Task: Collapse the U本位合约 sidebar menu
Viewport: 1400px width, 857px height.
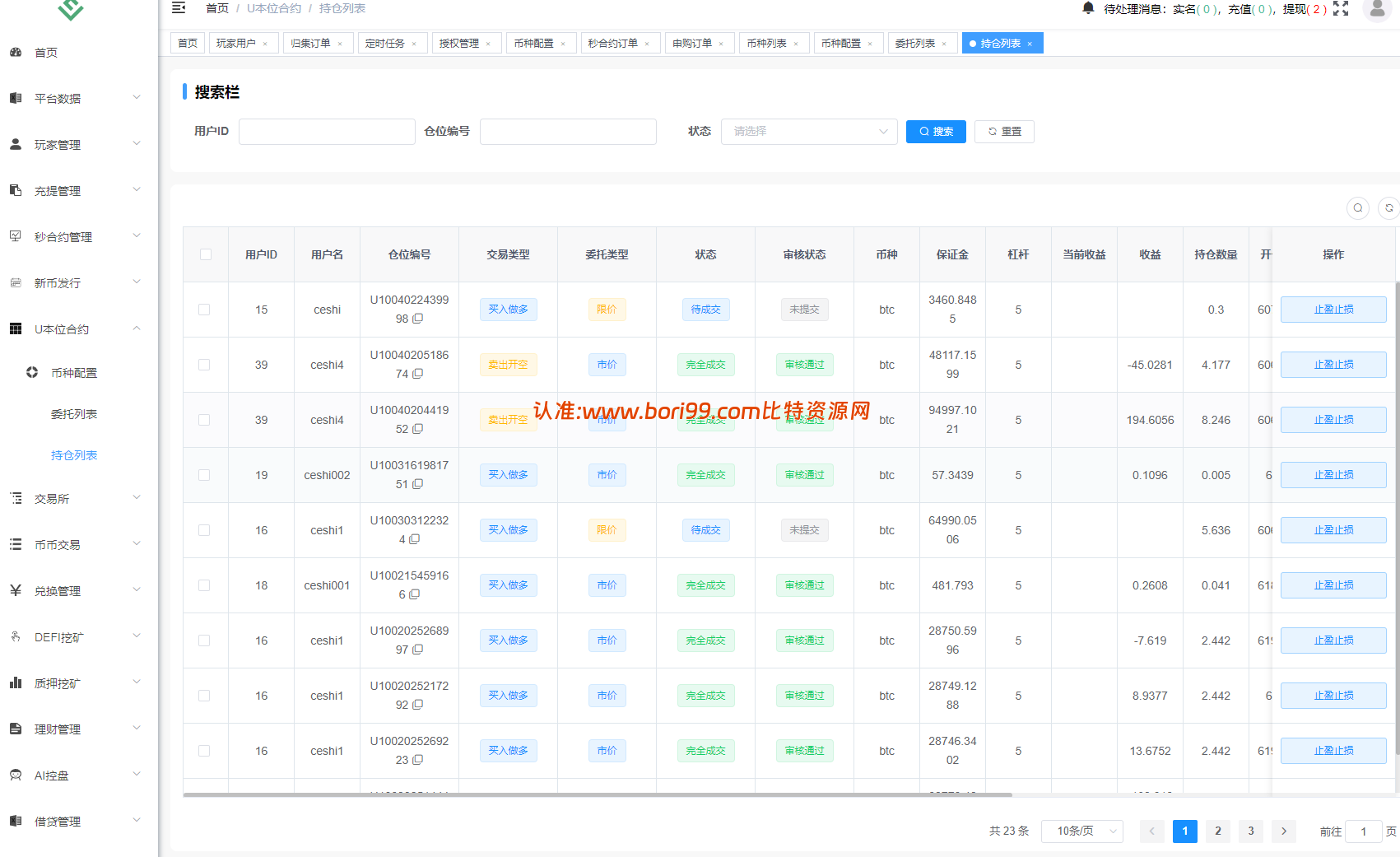Action: [137, 328]
